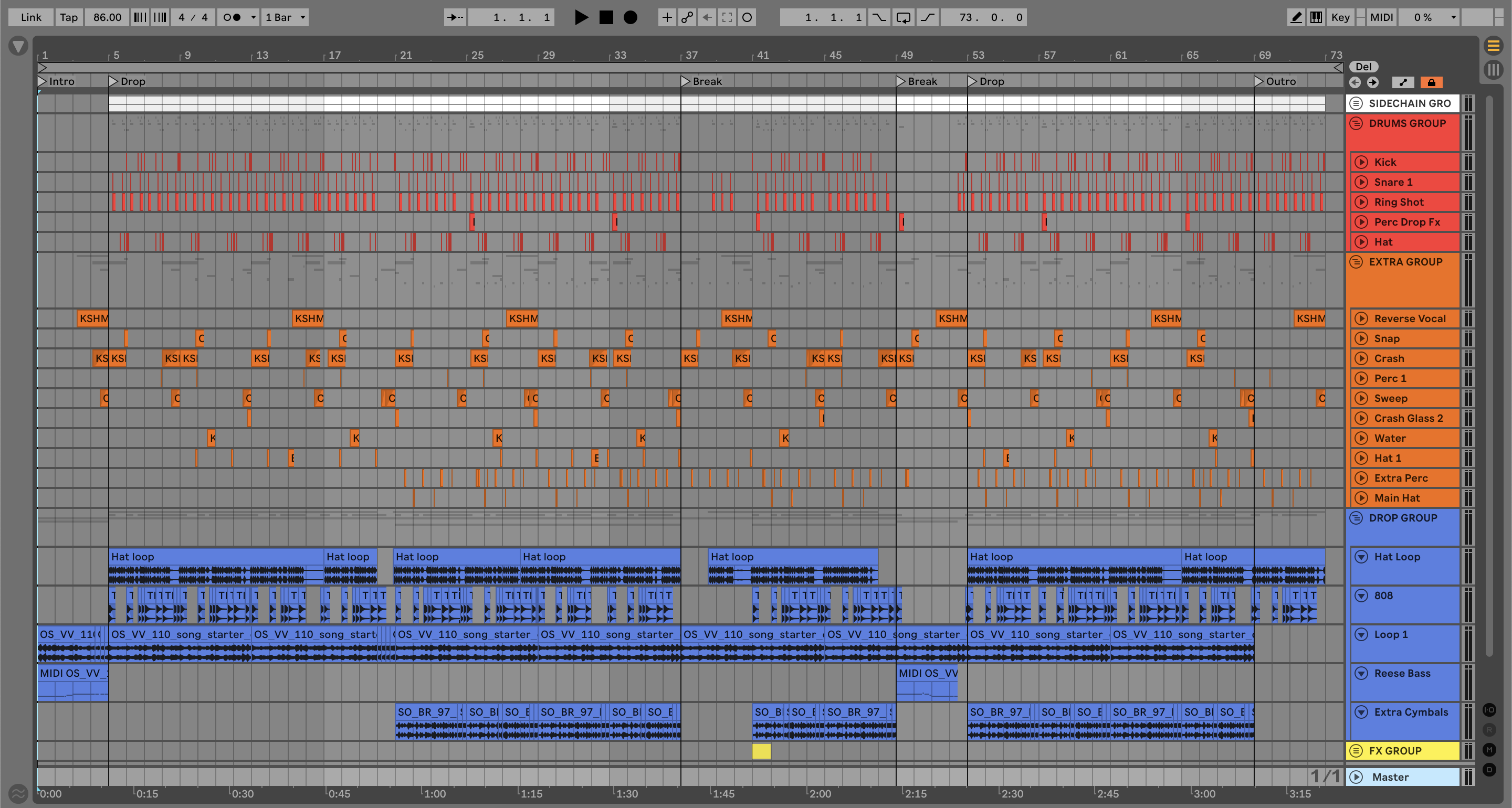Toggle MIDI Map Mode switch
Screen dimensions: 1512x808
pyautogui.click(x=1381, y=18)
